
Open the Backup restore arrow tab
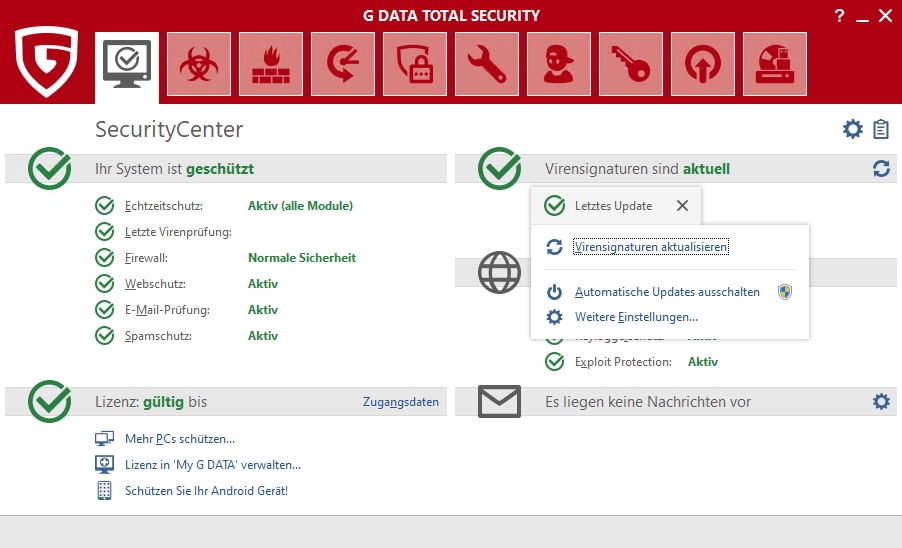coord(343,64)
